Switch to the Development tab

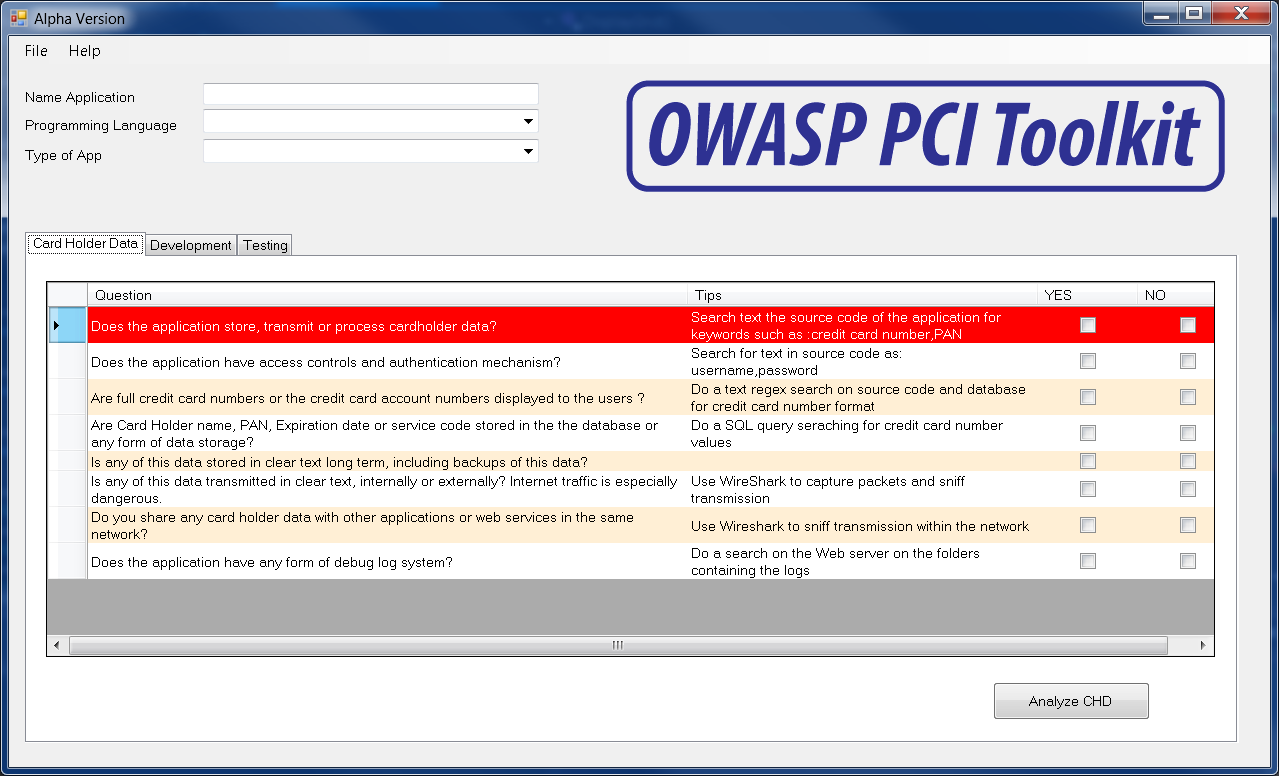pos(191,245)
